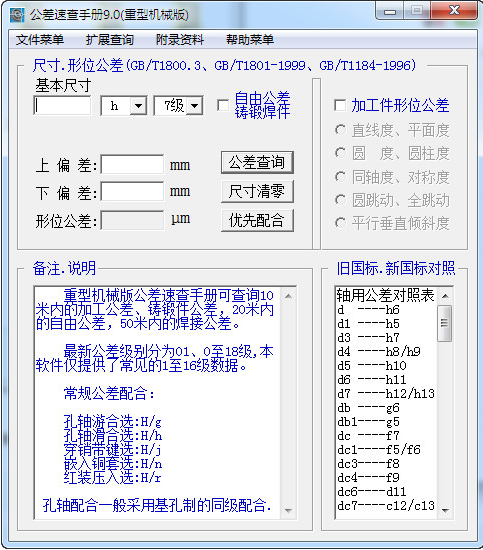Click the 公差查询 button
Screen dimensions: 483x550
257,162
